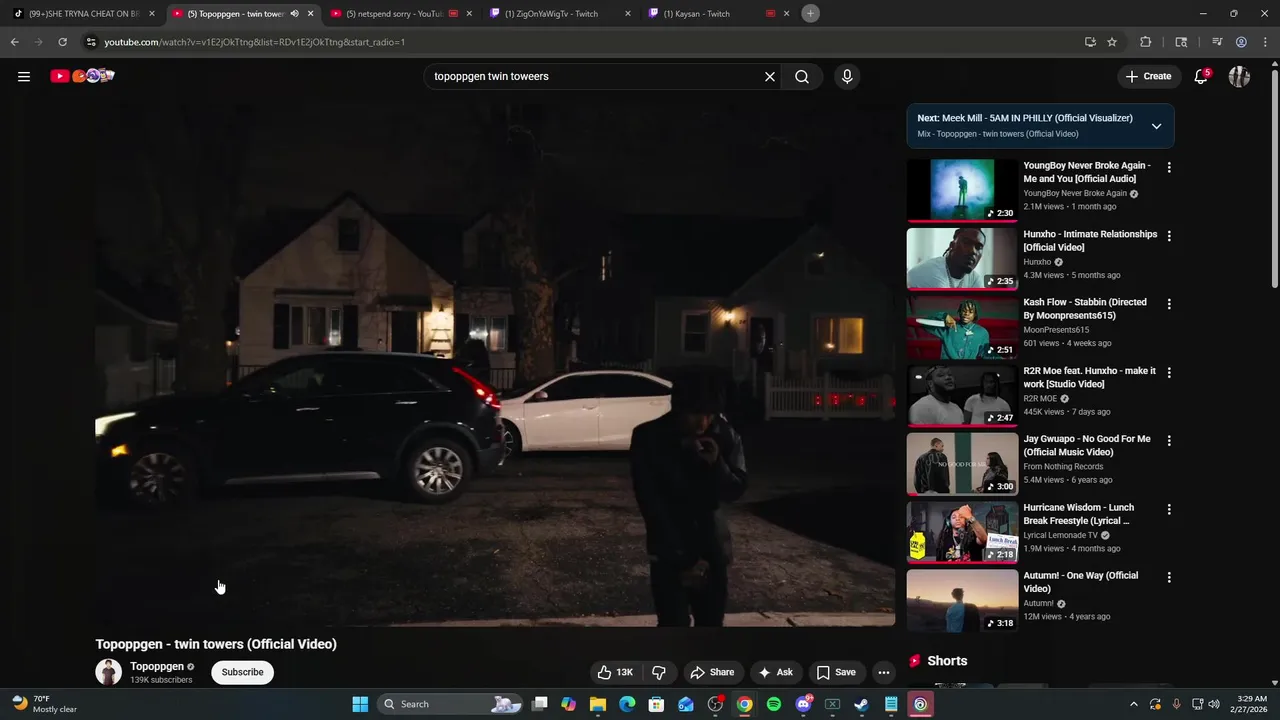Open Spotify from the taskbar

point(774,704)
